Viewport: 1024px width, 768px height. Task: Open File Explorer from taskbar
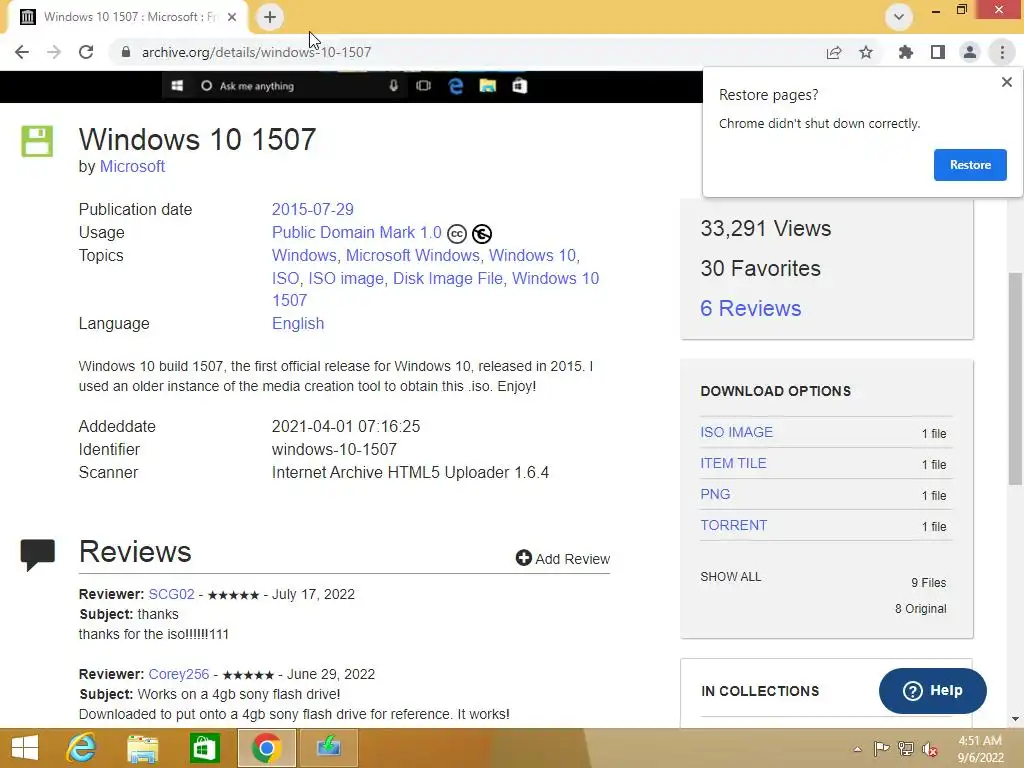[142, 748]
